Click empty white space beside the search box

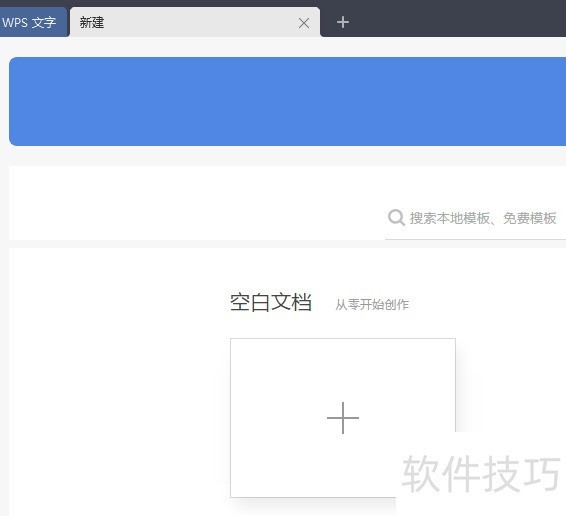click(195, 203)
